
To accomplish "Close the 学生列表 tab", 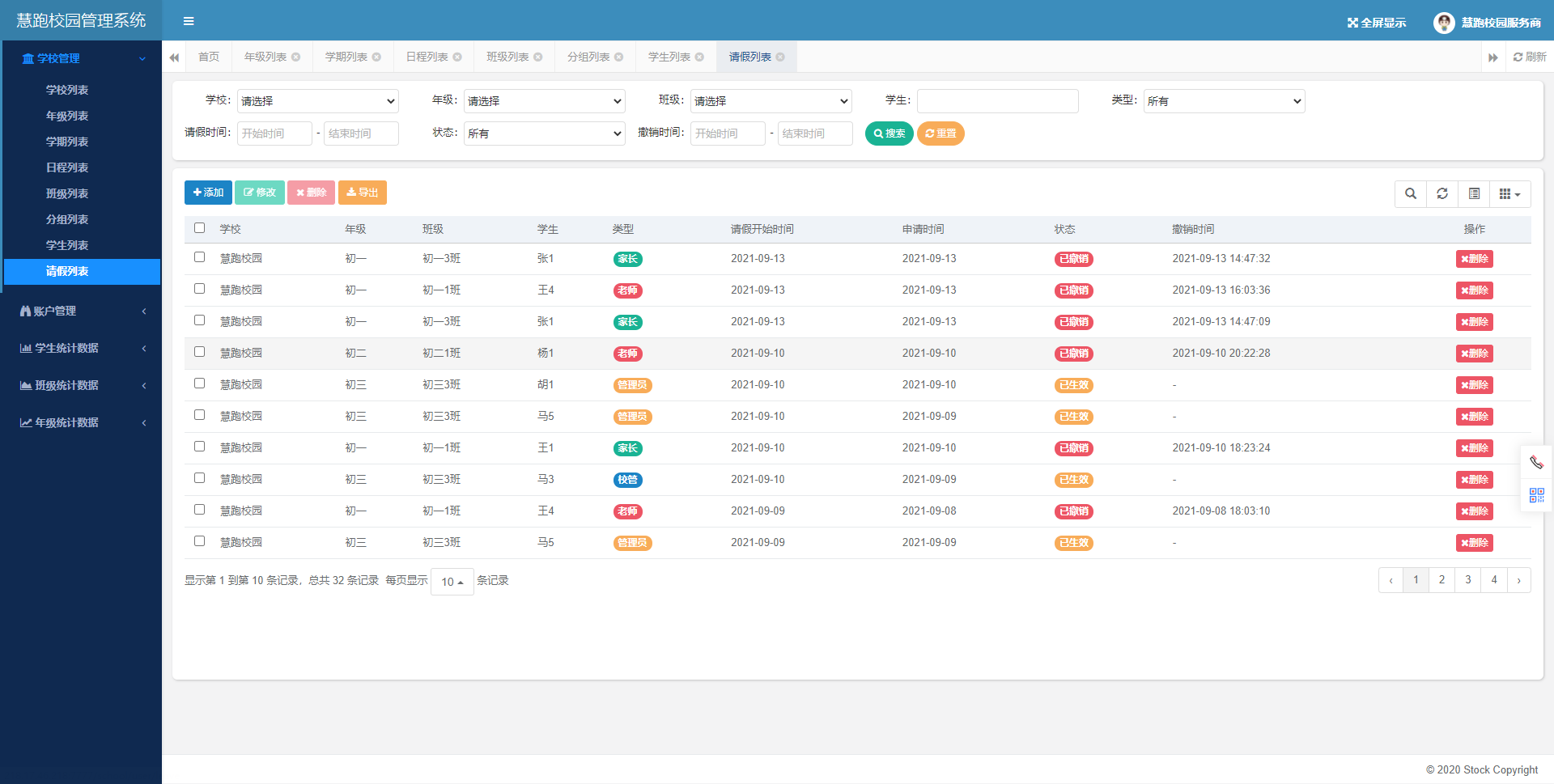I will 700,57.
